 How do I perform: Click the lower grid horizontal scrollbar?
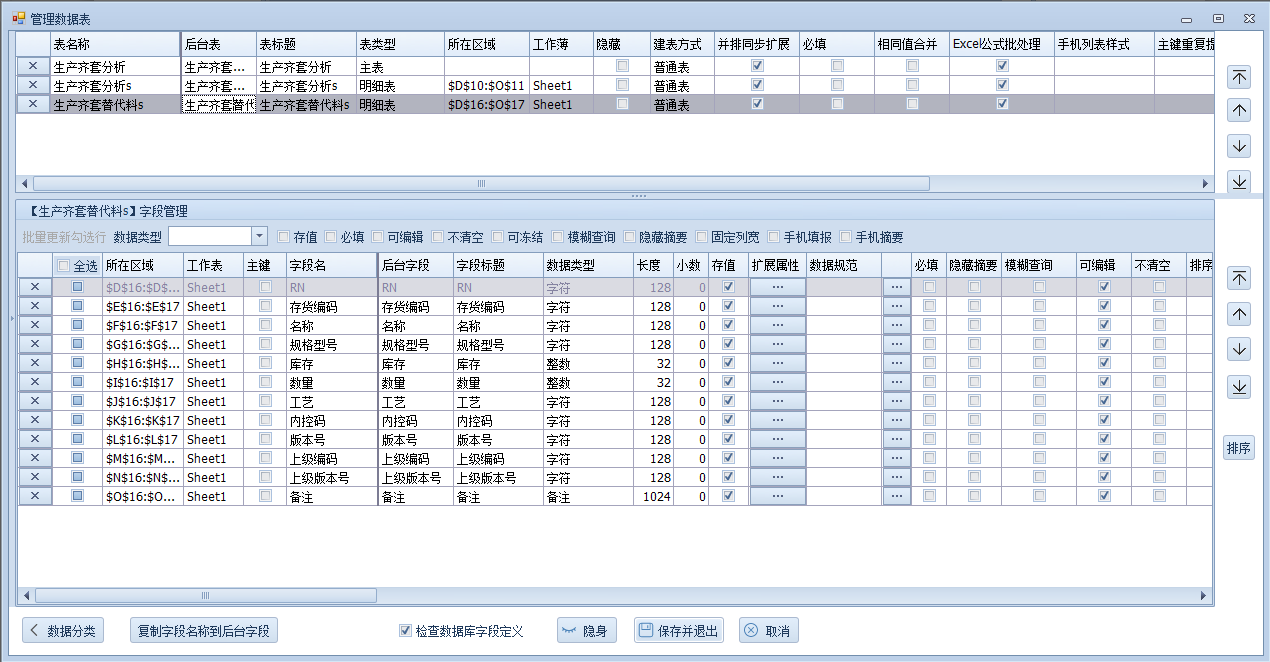coord(206,596)
